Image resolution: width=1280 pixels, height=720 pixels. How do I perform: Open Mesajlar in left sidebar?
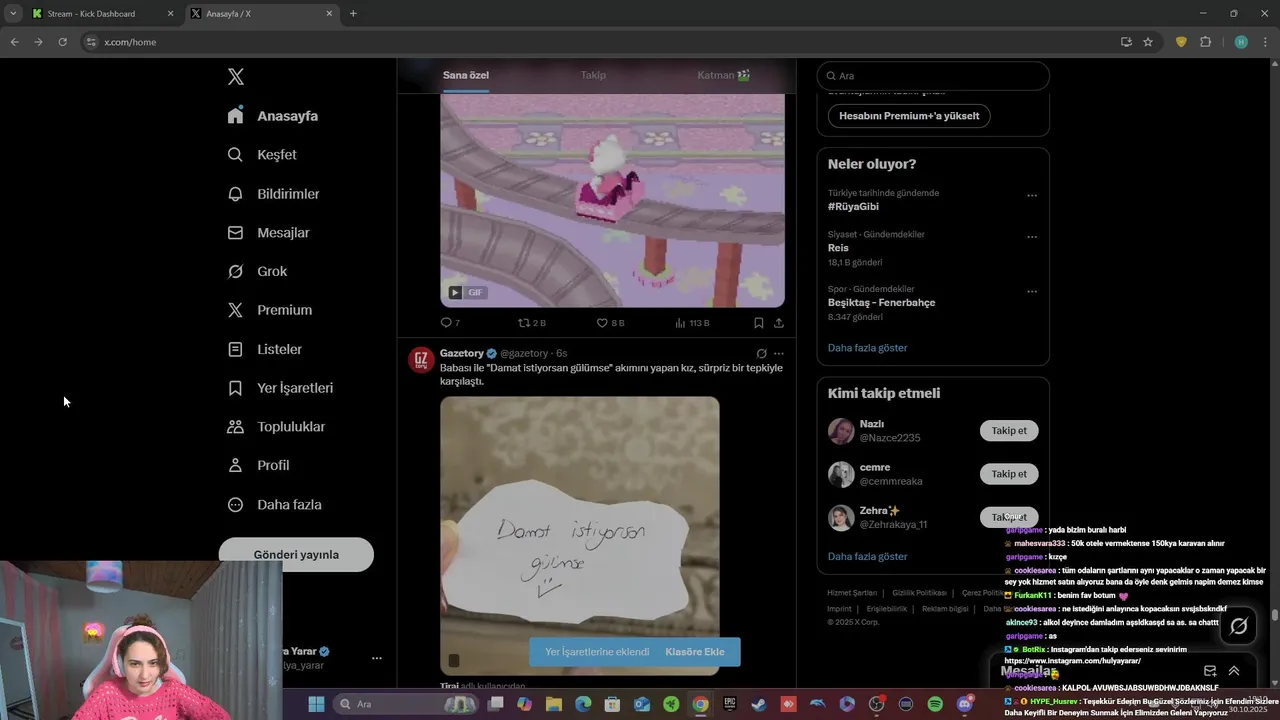(x=268, y=233)
